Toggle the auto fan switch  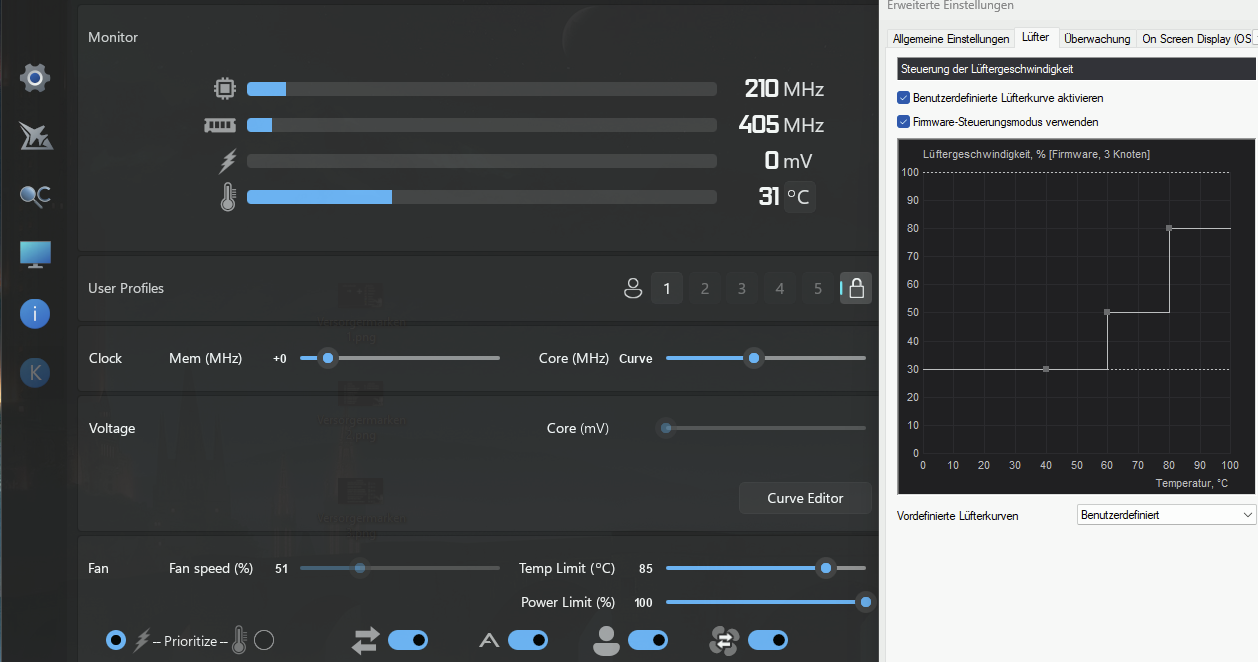pos(528,640)
